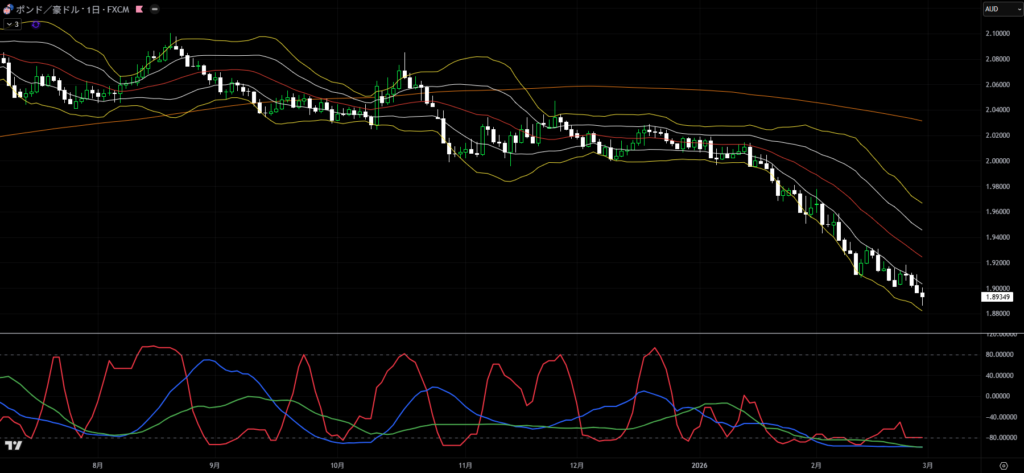Viewport: 1024px width, 473px height.
Task: Open the AUD currency dropdown
Action: [1000, 9]
